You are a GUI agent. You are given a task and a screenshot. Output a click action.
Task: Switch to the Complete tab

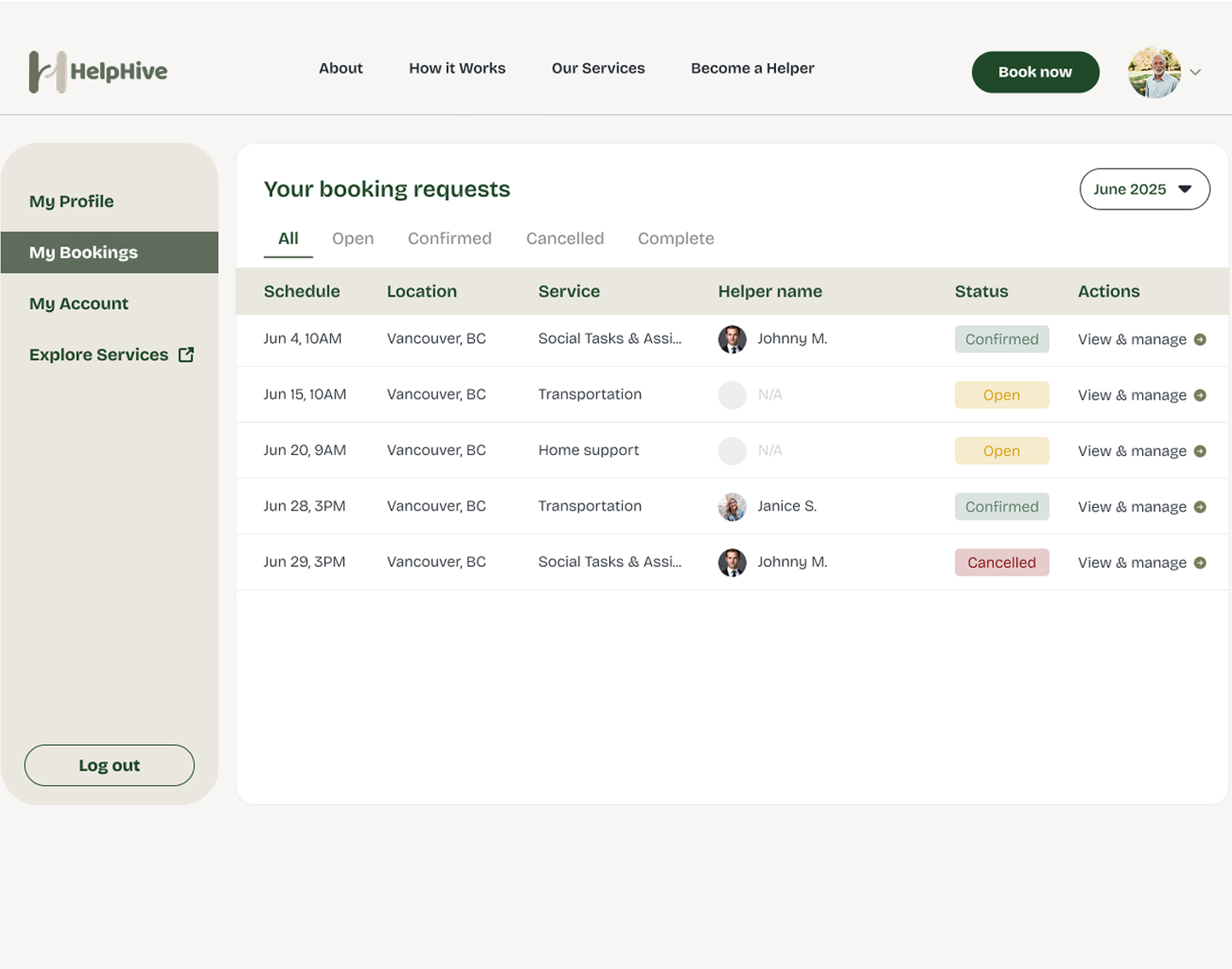coord(675,239)
